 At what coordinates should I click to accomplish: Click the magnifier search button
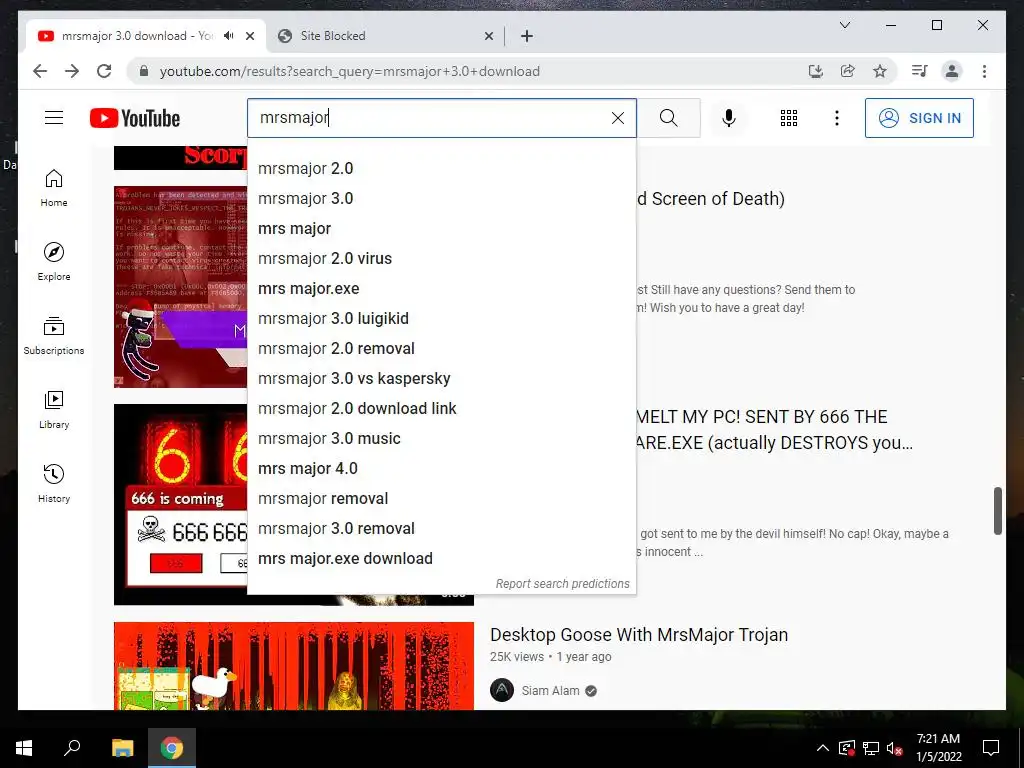click(x=668, y=118)
